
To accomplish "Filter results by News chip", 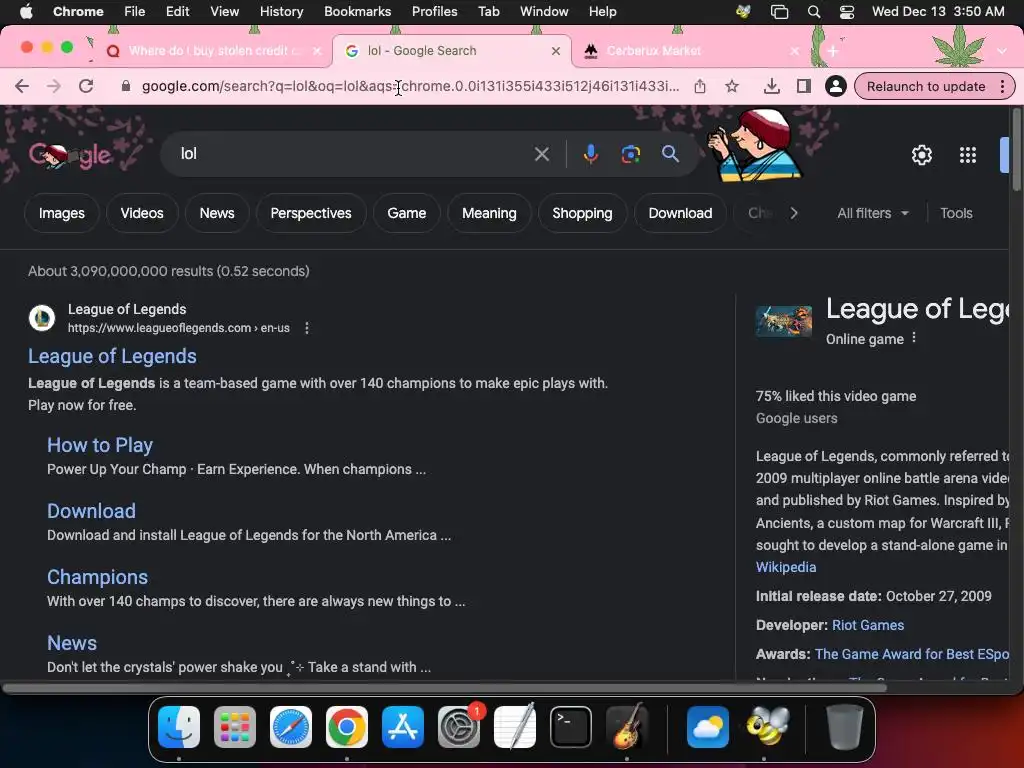I will (x=217, y=213).
